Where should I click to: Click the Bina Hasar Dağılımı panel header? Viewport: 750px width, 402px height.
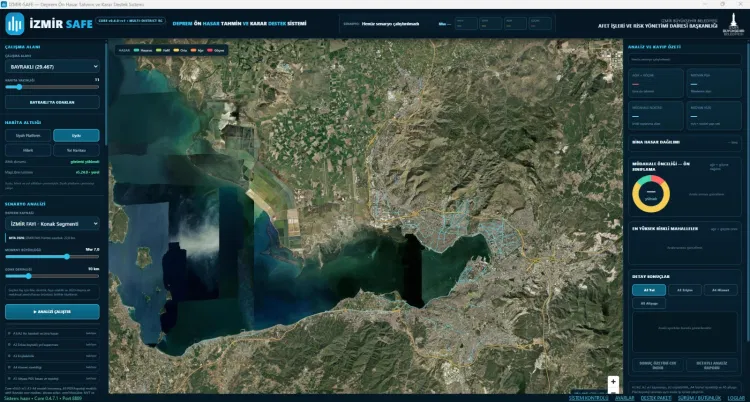click(684, 142)
